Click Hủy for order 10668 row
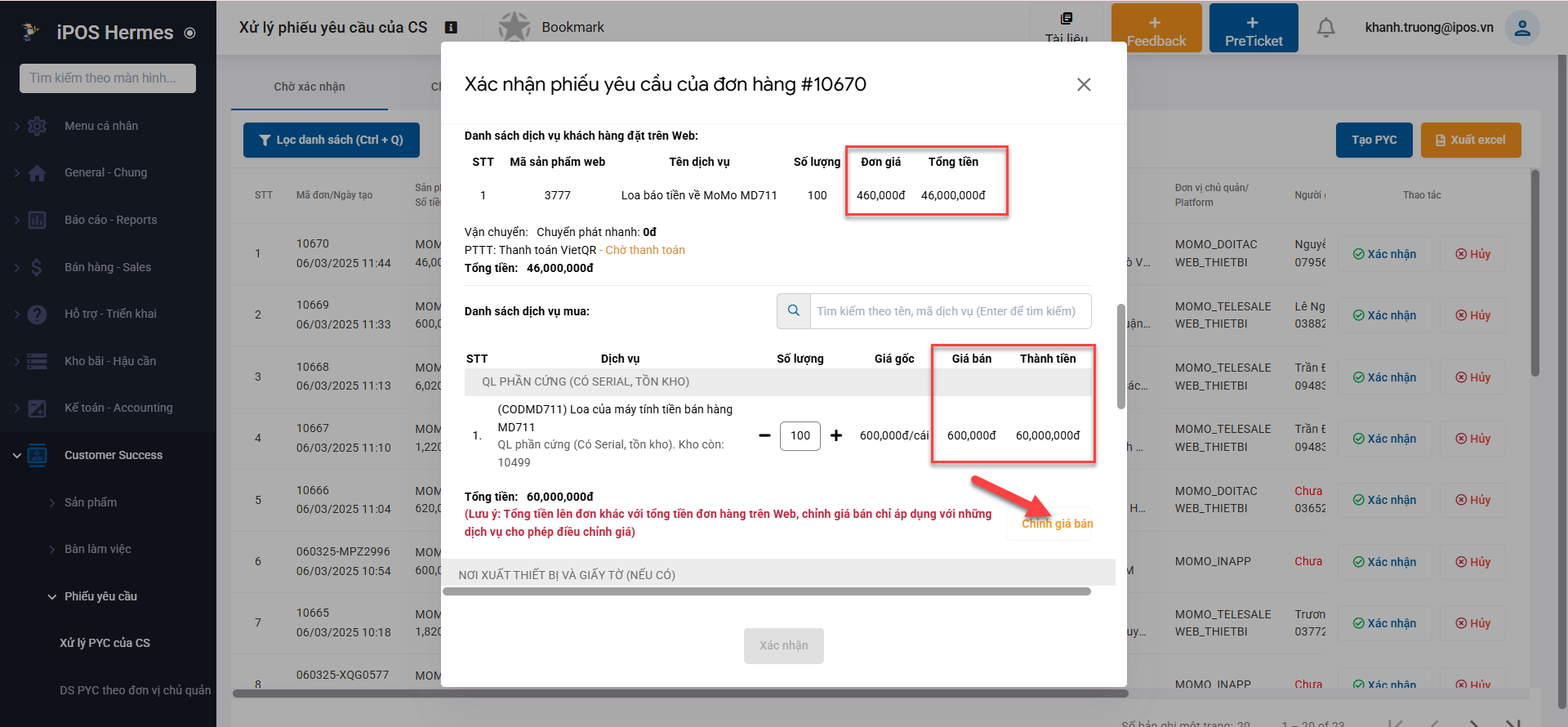The width and height of the screenshot is (1568, 727). pyautogui.click(x=1473, y=378)
